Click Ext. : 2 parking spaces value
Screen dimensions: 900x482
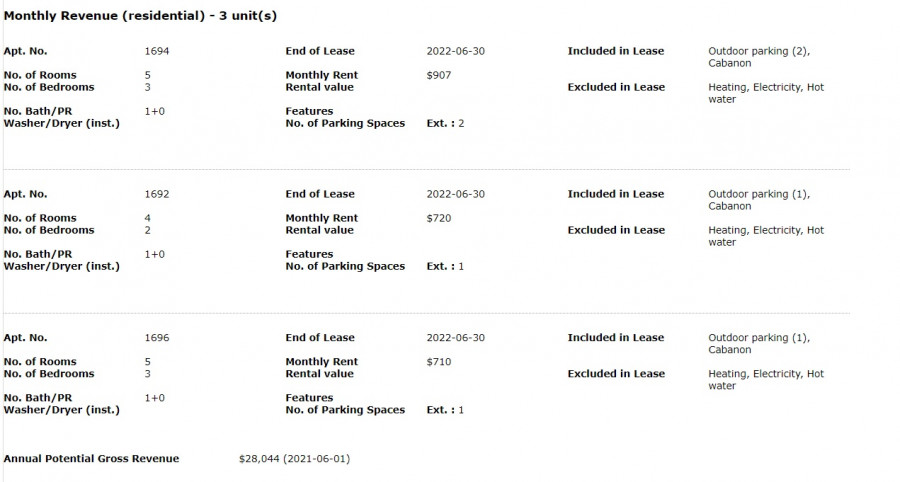(x=445, y=123)
